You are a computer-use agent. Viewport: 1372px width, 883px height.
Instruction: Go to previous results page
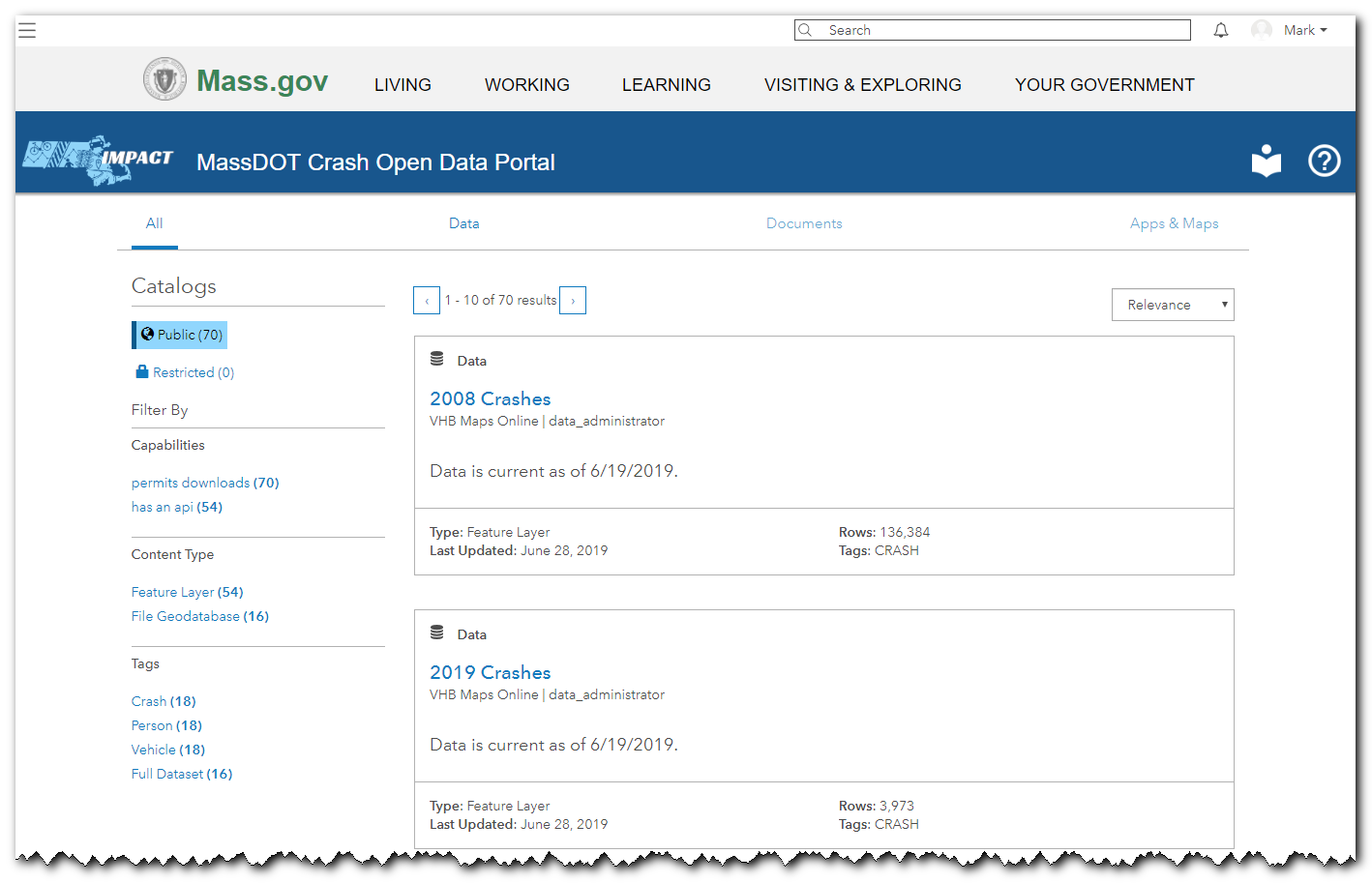pos(427,301)
